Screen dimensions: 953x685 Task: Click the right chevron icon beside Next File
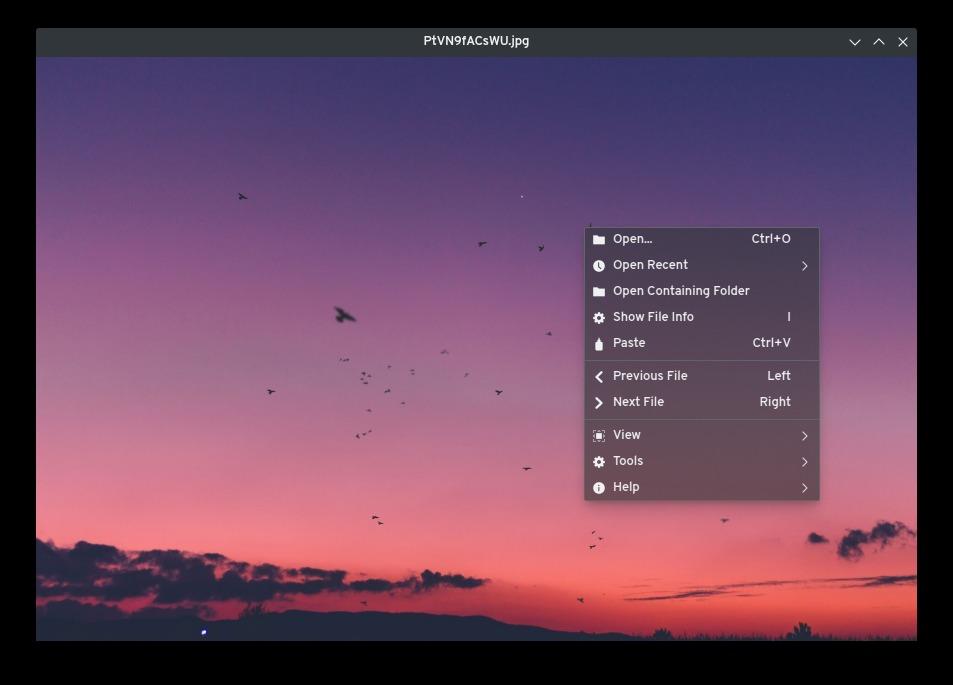click(598, 401)
